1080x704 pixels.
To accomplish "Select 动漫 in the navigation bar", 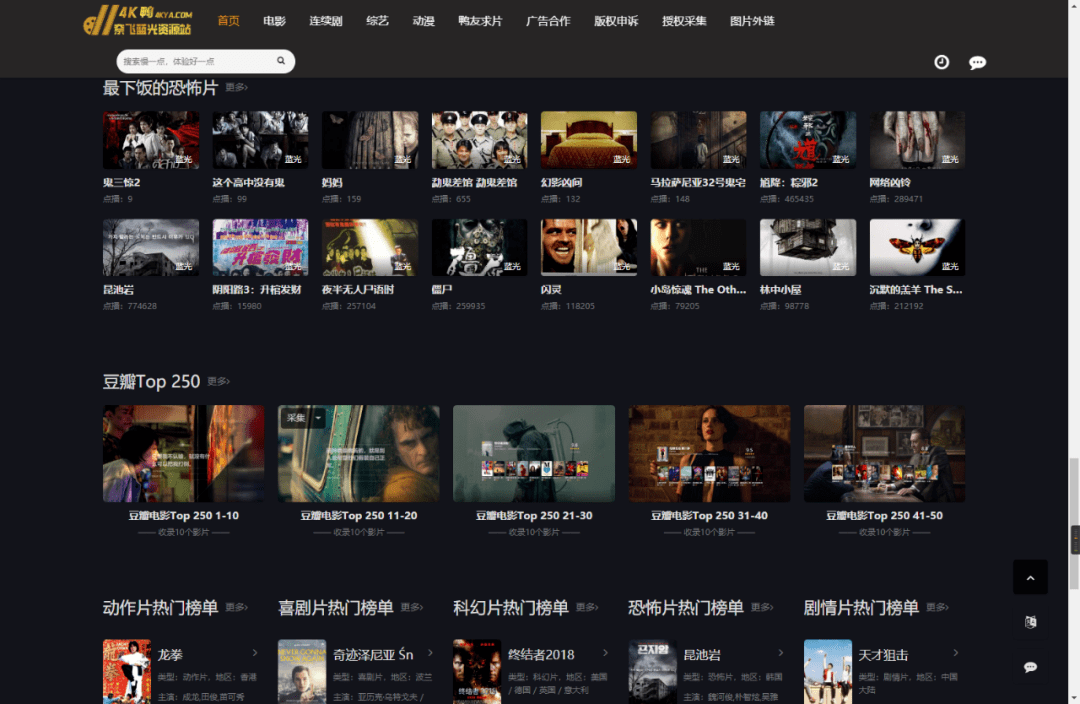I will click(424, 21).
